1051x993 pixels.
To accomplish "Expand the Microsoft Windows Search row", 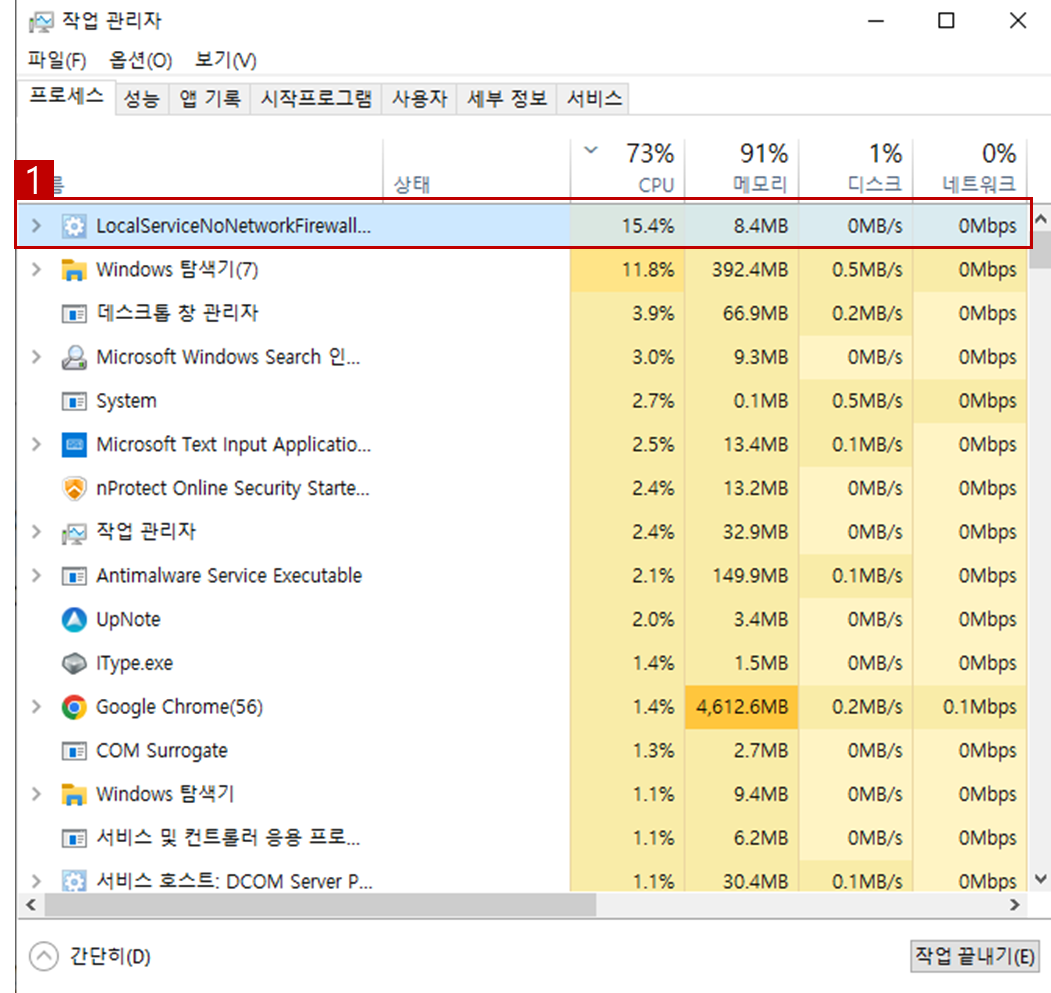I will [36, 357].
